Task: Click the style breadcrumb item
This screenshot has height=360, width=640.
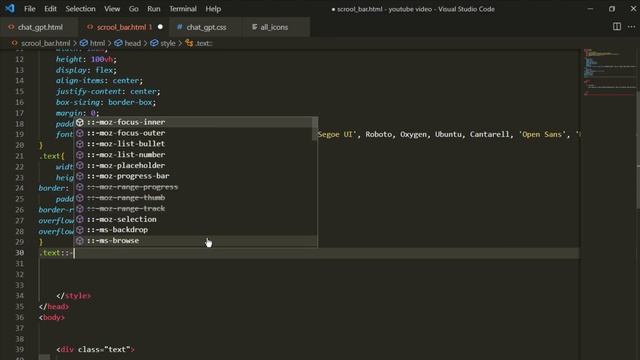Action: pos(168,43)
